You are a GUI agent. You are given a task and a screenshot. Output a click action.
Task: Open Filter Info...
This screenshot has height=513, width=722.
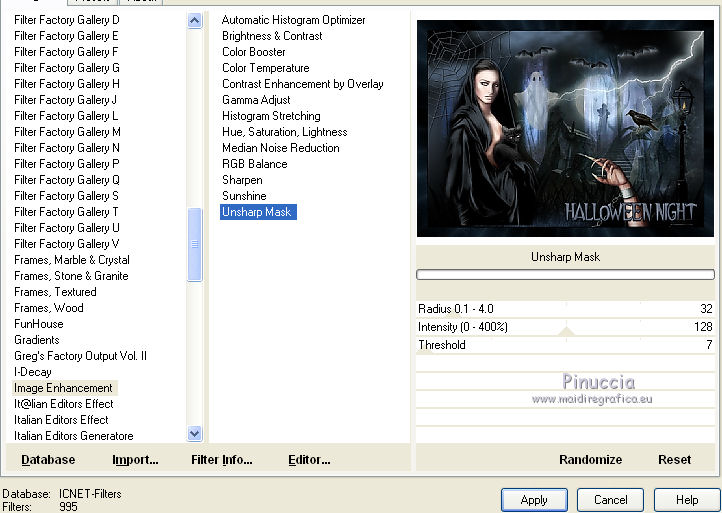point(221,460)
